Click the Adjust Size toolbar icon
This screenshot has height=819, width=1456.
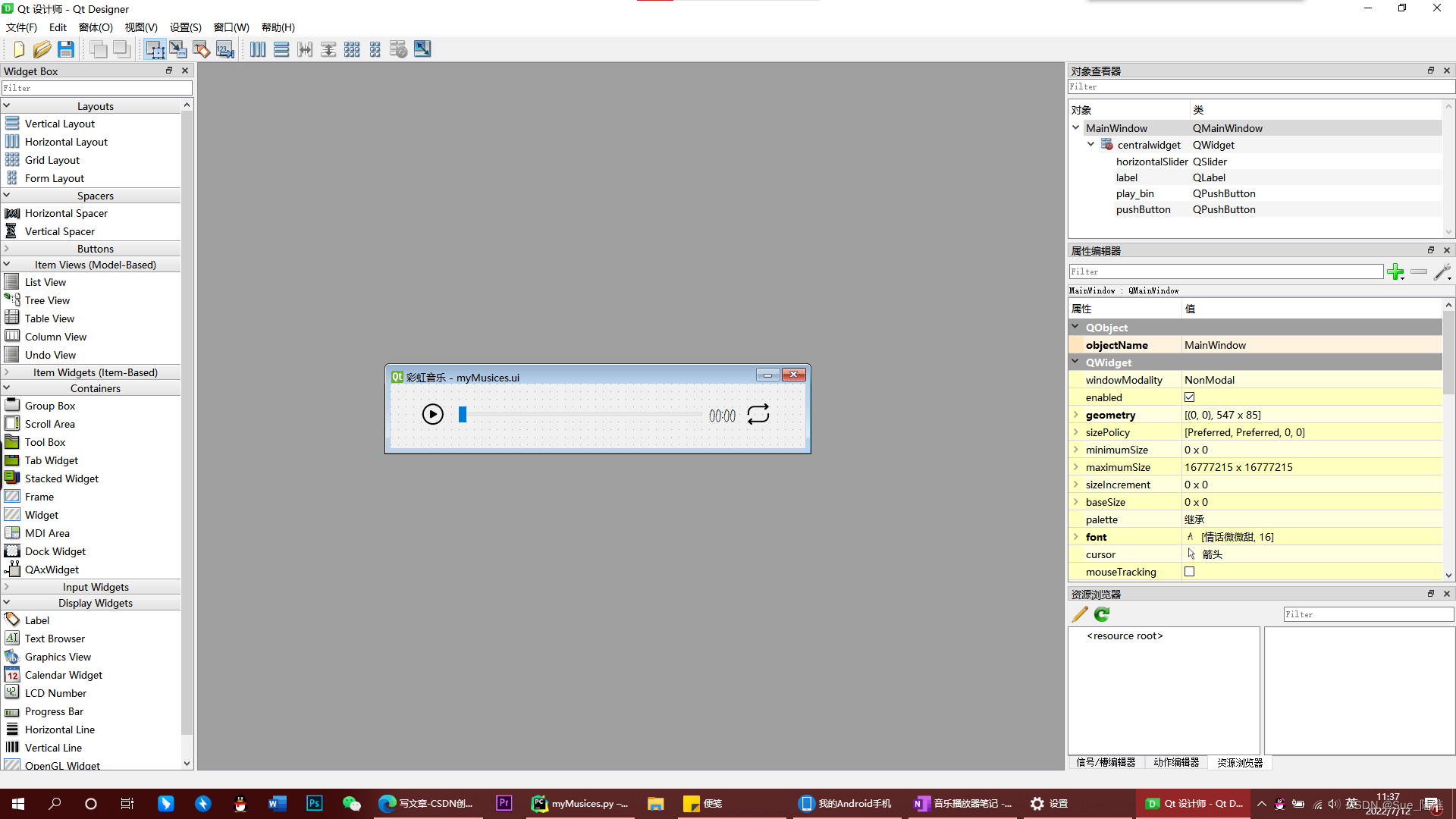point(422,49)
